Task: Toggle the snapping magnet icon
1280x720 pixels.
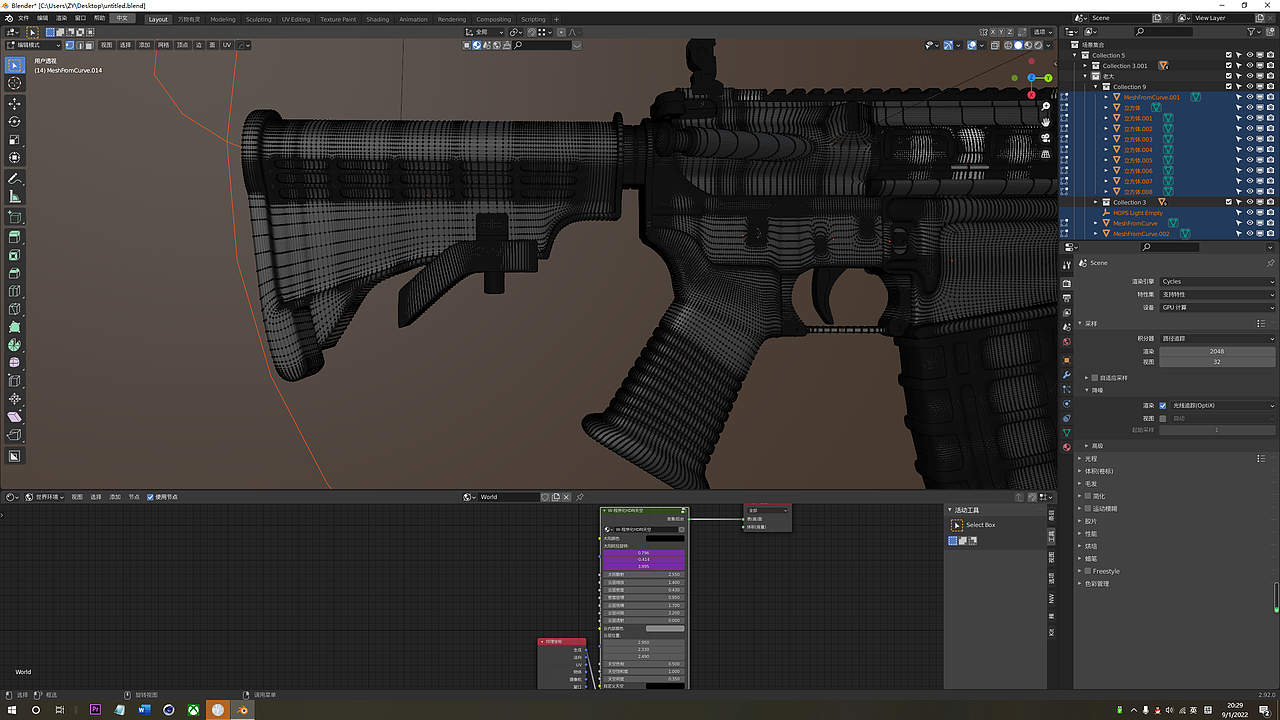Action: tap(532, 32)
